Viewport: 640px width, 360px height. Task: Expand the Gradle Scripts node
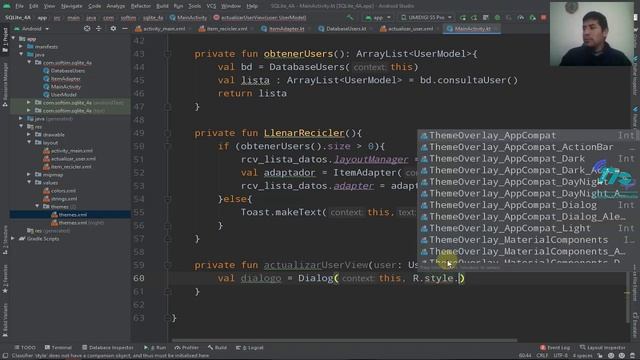(x=13, y=238)
